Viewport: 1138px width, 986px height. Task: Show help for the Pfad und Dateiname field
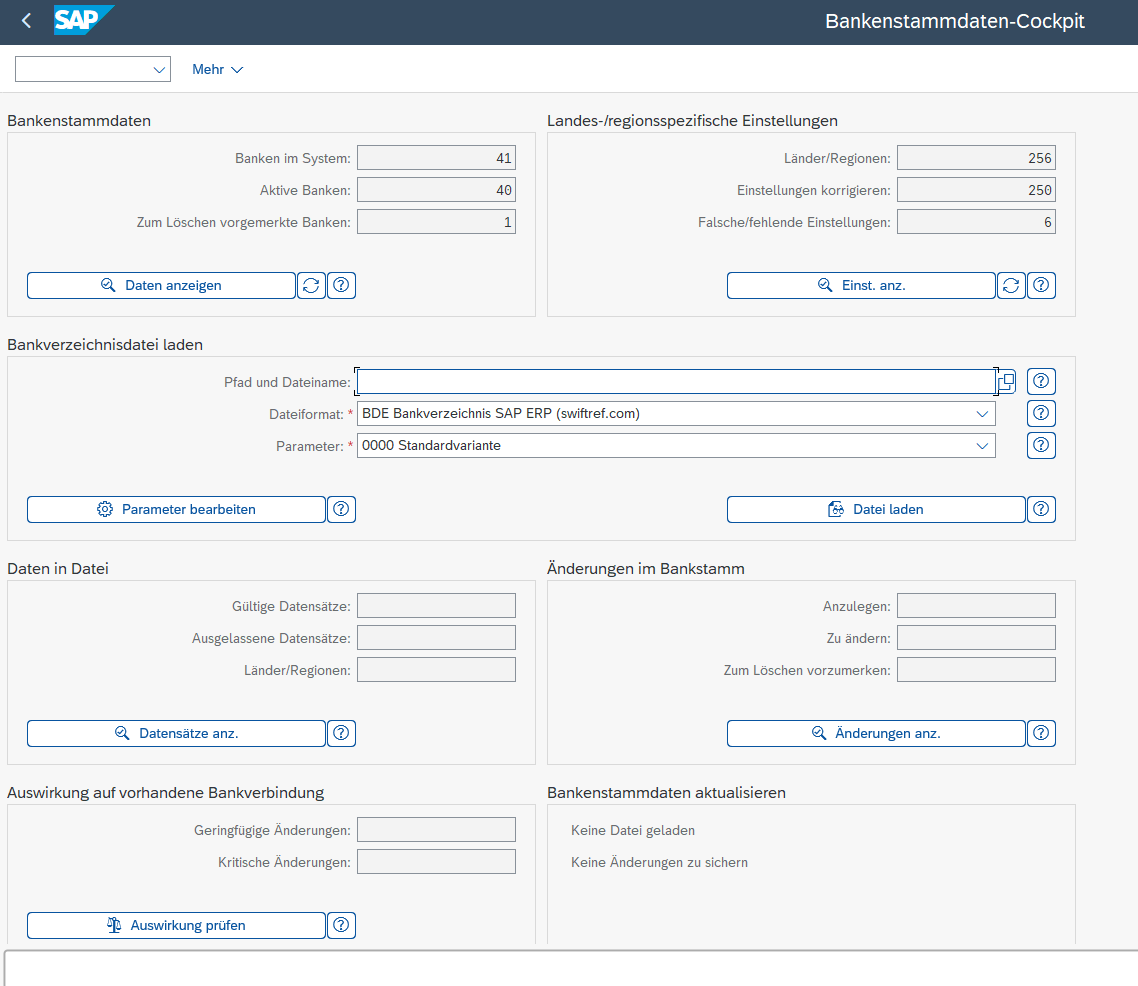(x=1042, y=381)
